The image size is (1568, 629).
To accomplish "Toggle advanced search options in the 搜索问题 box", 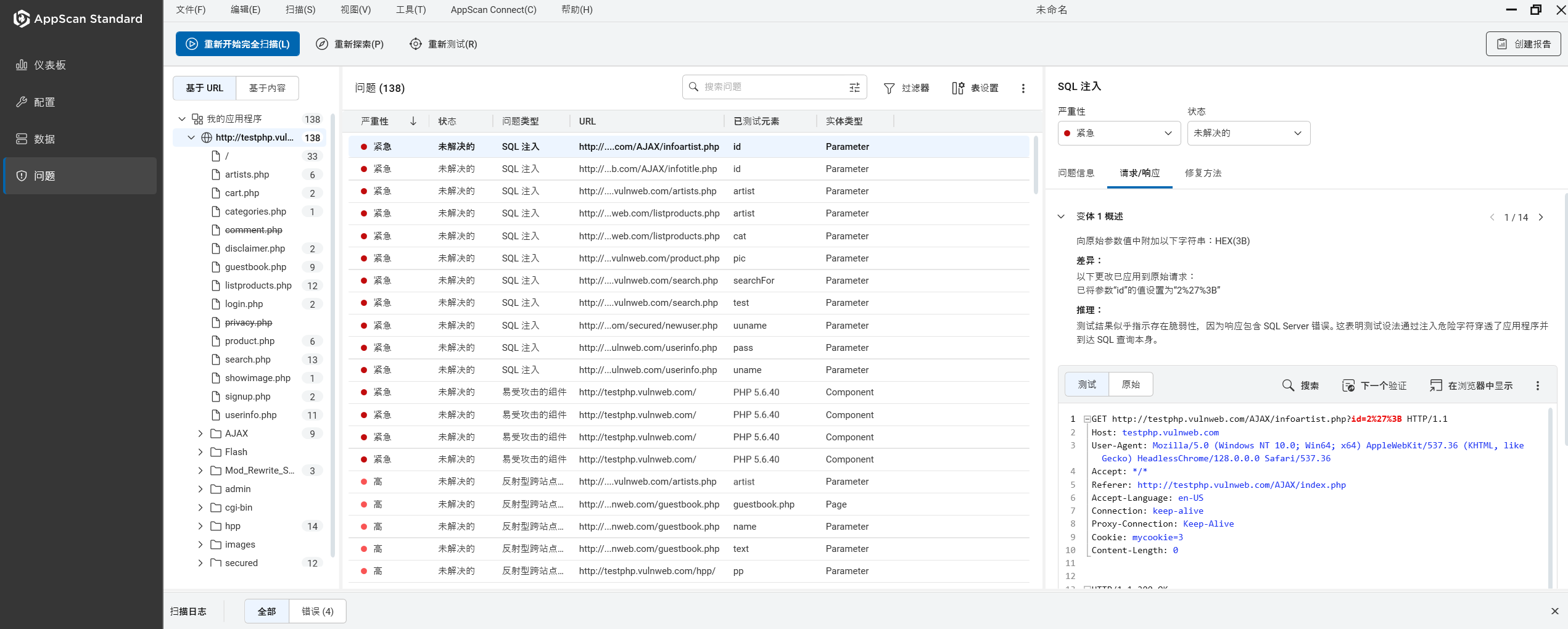I will [854, 87].
